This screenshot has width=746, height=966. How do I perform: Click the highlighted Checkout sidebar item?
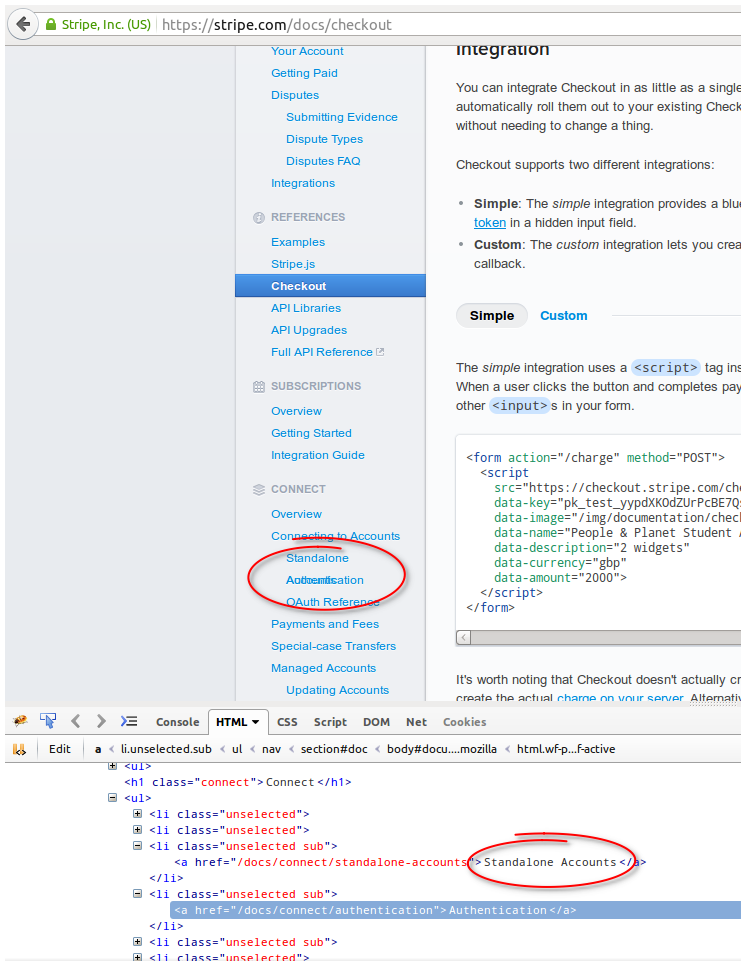pyautogui.click(x=330, y=286)
